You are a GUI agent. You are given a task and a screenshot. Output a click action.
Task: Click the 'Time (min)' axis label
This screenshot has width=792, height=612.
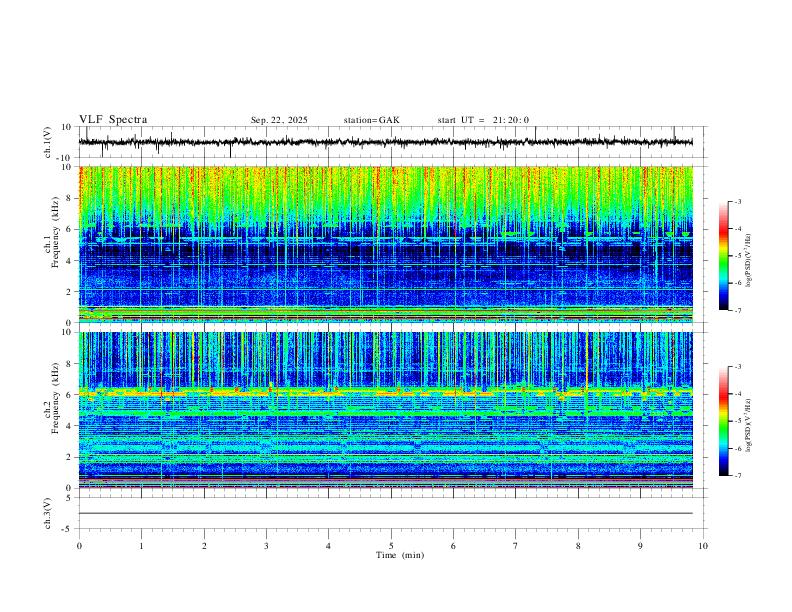pos(400,555)
